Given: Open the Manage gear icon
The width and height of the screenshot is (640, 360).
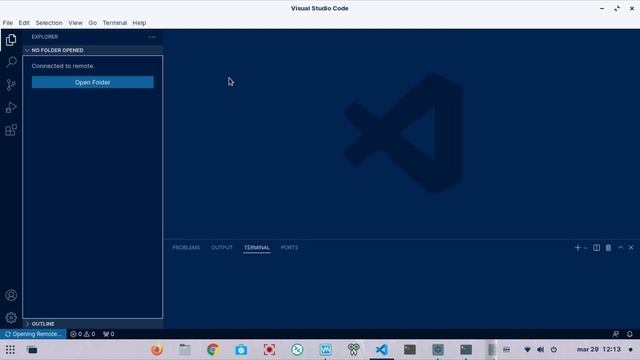Looking at the screenshot, I should [x=11, y=318].
